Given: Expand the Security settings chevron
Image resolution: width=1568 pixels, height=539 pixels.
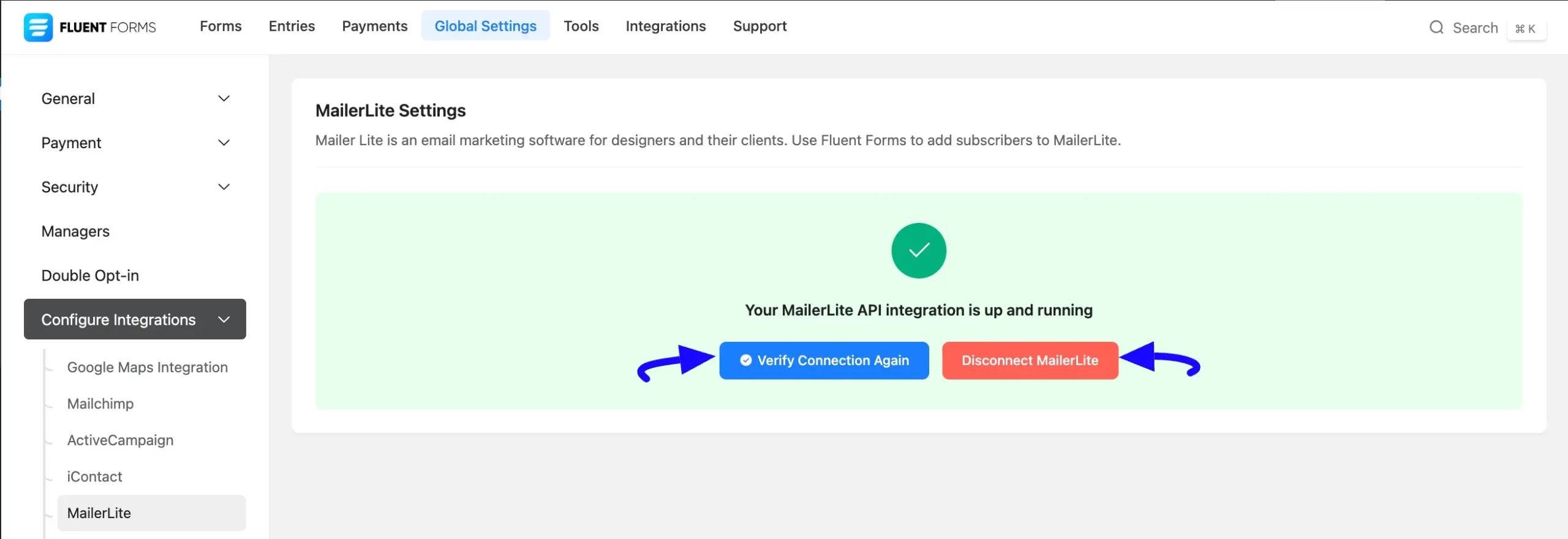Looking at the screenshot, I should coord(224,187).
